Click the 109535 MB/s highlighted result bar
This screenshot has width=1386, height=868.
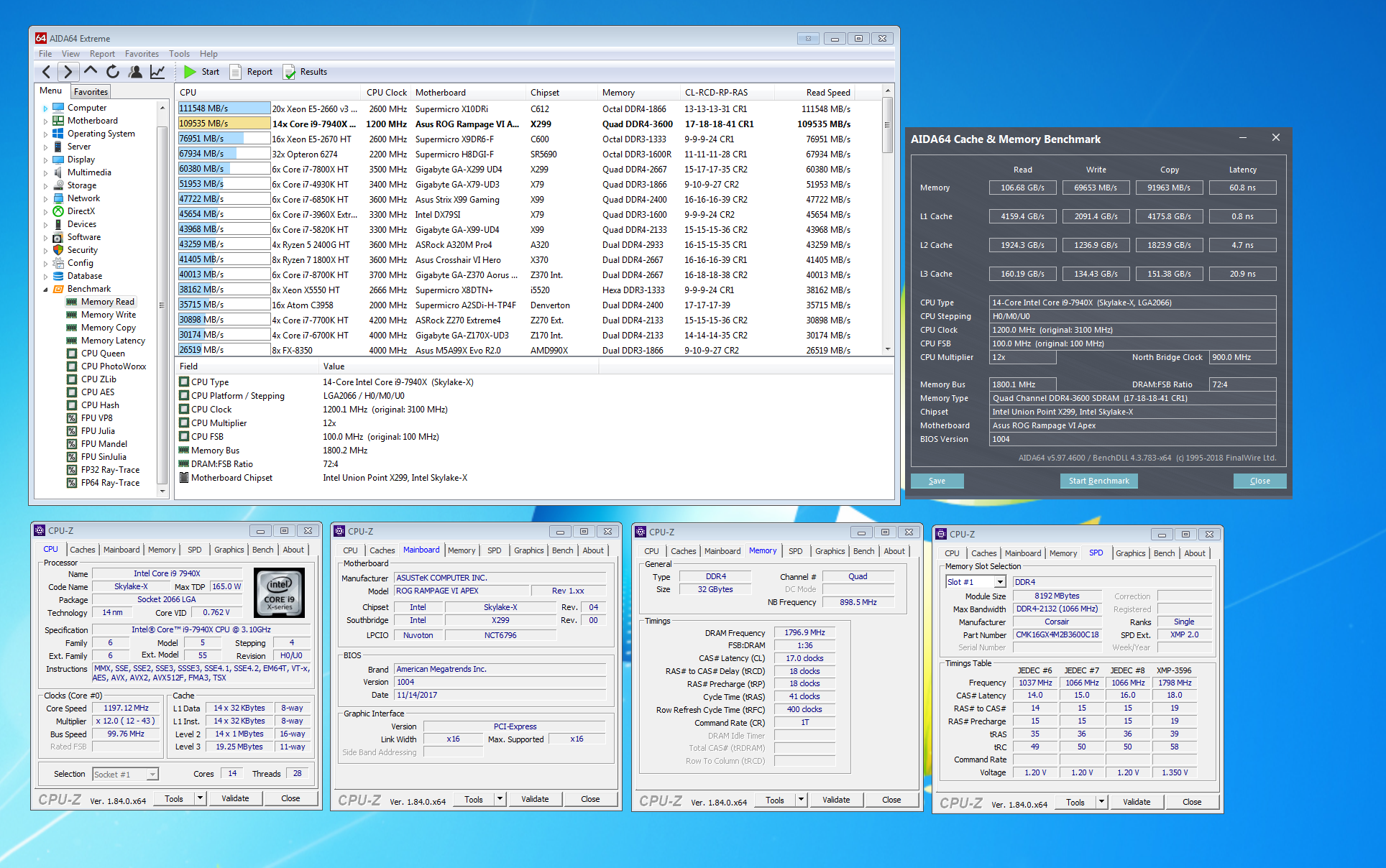pos(224,124)
